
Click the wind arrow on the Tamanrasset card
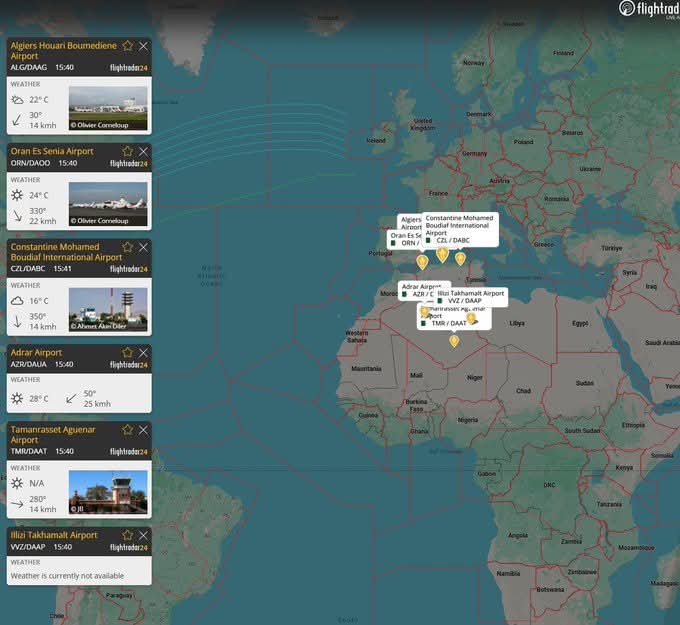click(17, 504)
